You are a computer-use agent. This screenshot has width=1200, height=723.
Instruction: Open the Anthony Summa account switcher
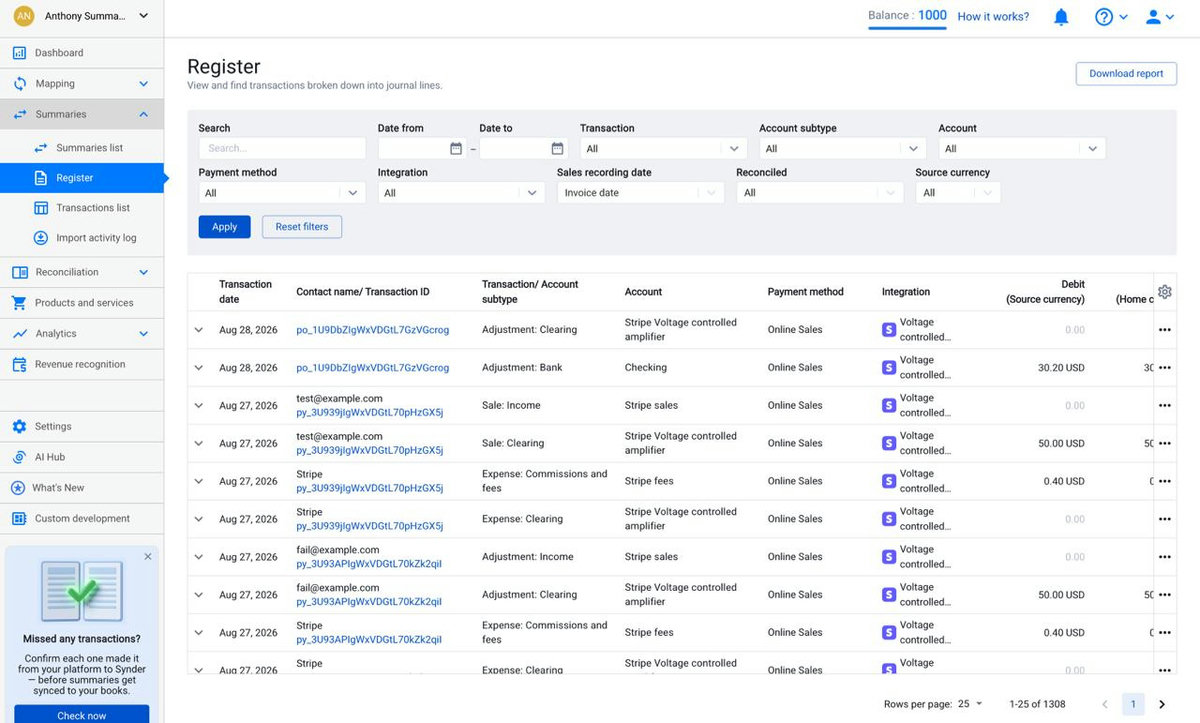[82, 16]
